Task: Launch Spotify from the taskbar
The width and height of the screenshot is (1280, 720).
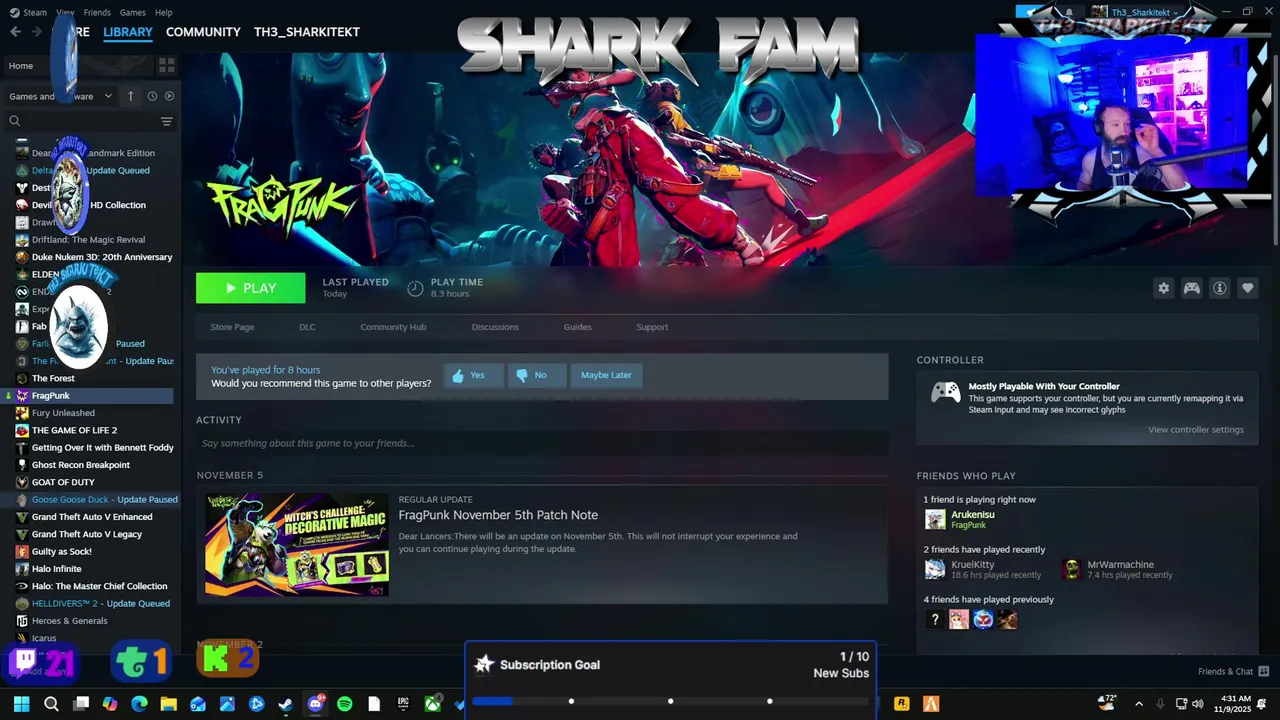Action: point(345,704)
